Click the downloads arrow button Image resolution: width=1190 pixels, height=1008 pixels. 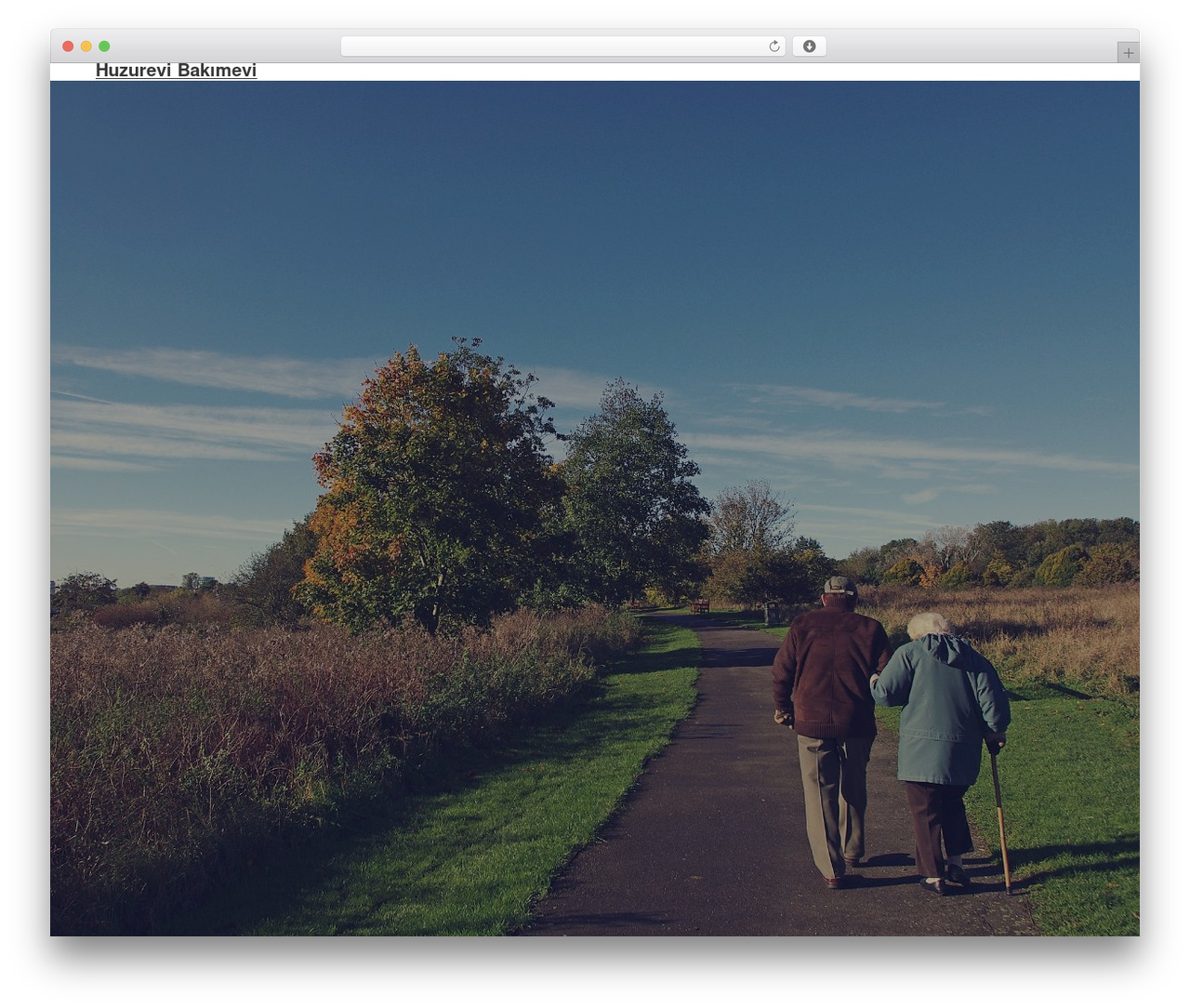[x=809, y=46]
